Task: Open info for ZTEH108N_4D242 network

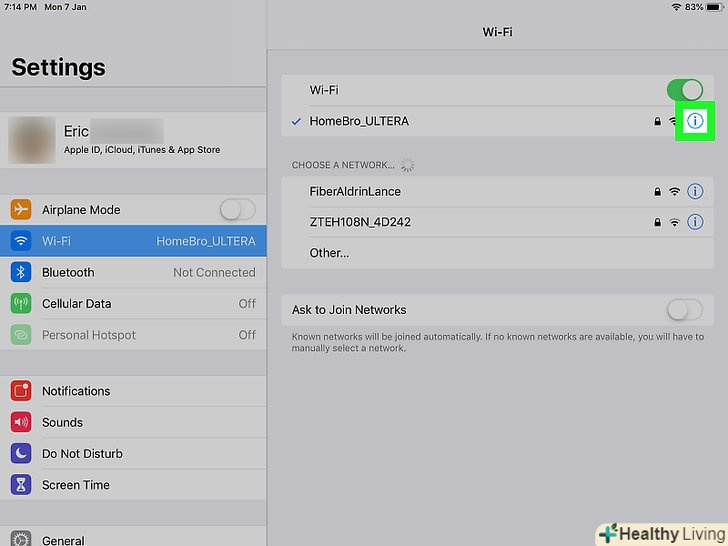Action: click(695, 222)
